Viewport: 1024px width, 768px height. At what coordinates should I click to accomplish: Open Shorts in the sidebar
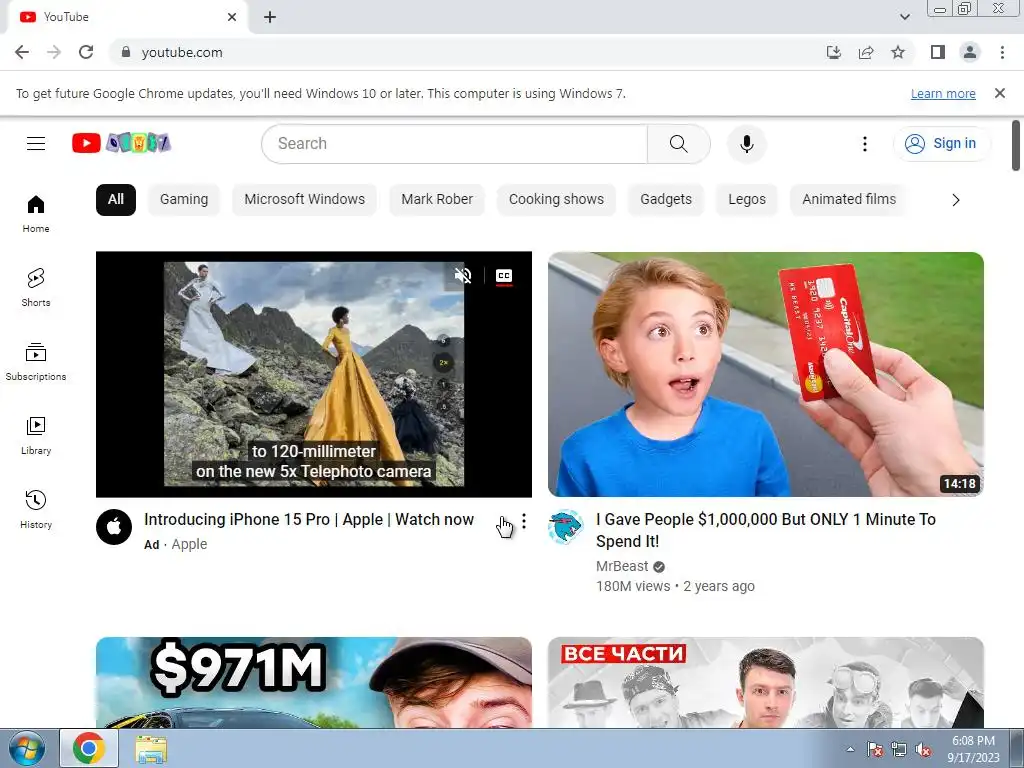[36, 287]
